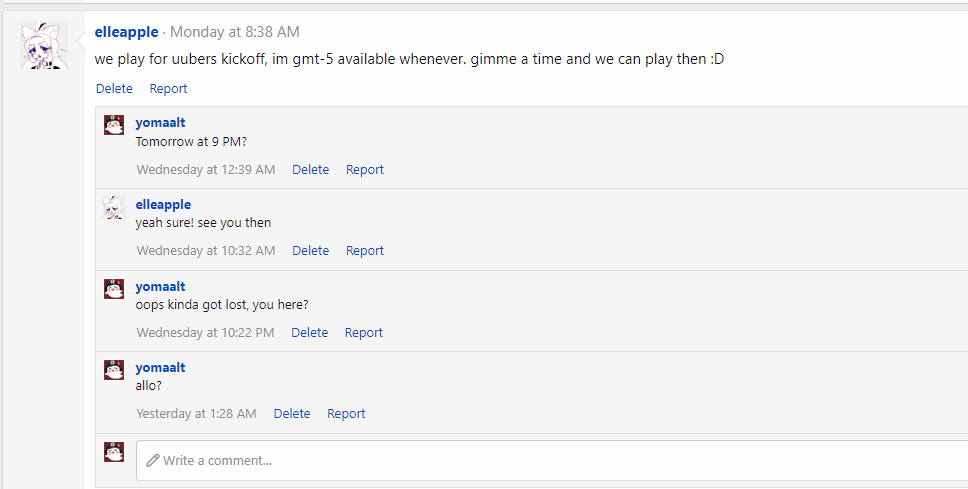Click yomaalt avatar beside 'Tomorrow at 9 PM?'
Image resolution: width=968 pixels, height=489 pixels.
pyautogui.click(x=114, y=125)
